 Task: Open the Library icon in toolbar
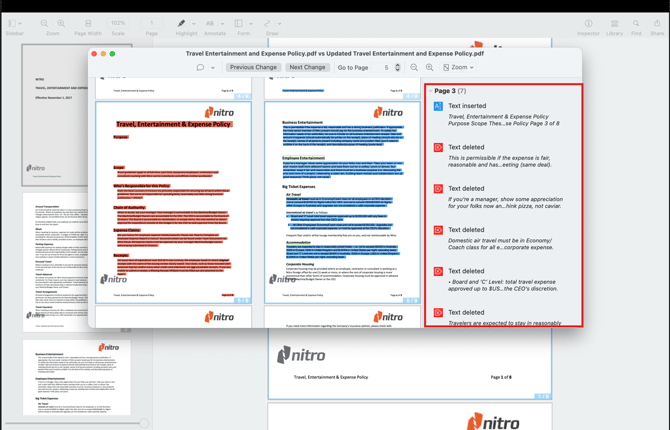[614, 23]
